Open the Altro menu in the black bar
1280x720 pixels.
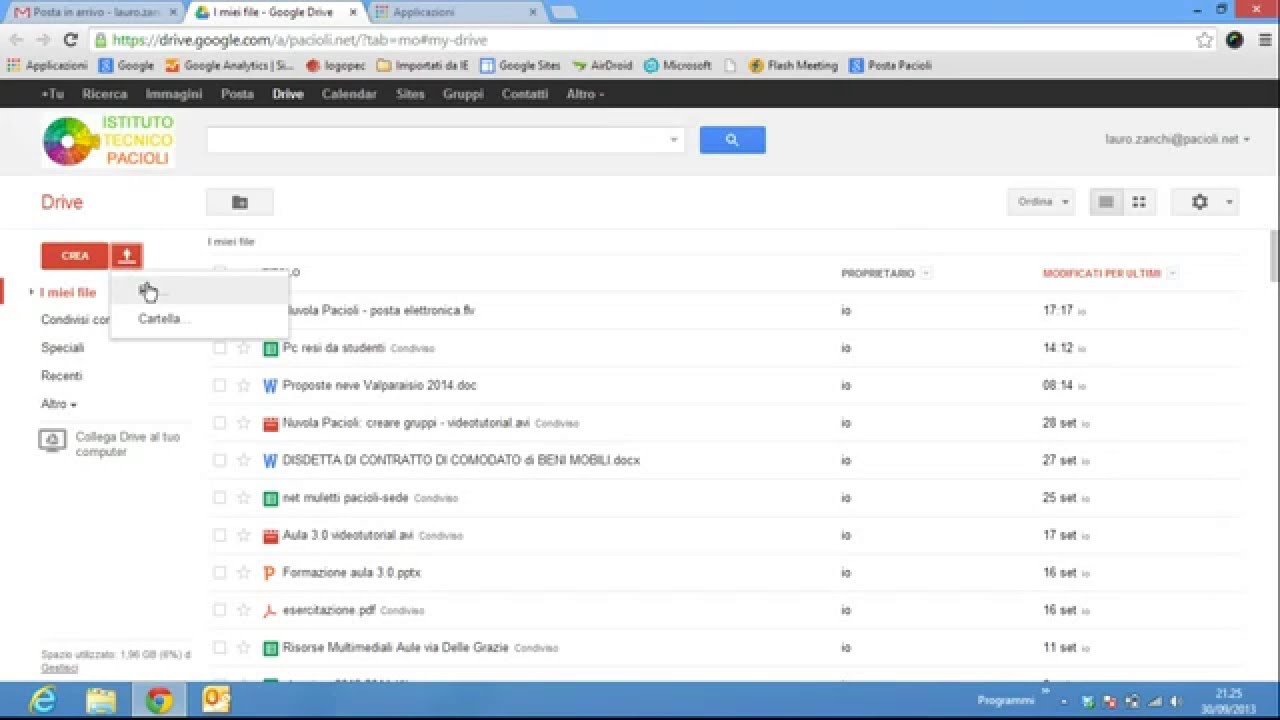[585, 94]
